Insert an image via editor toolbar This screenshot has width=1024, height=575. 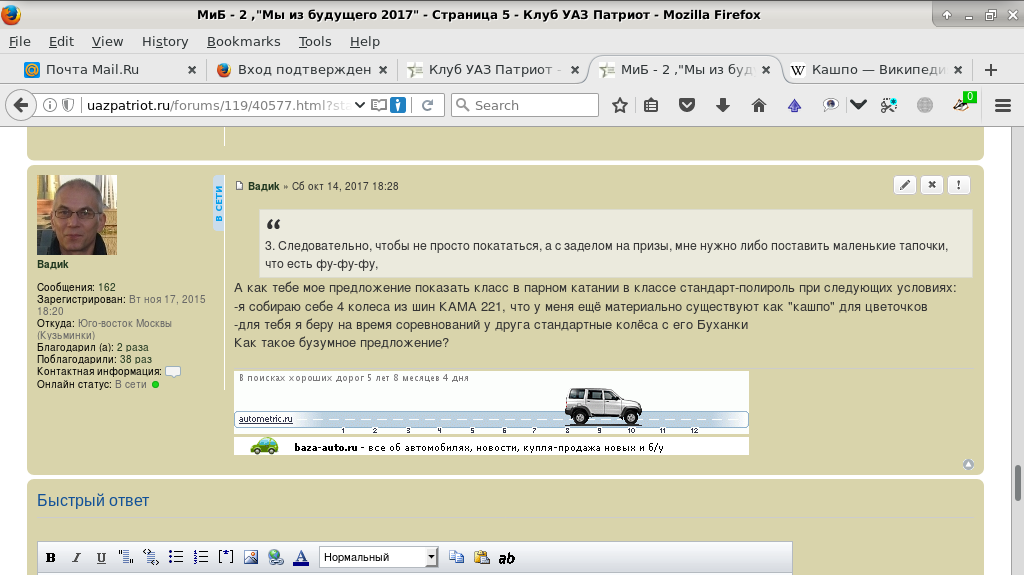(x=251, y=558)
